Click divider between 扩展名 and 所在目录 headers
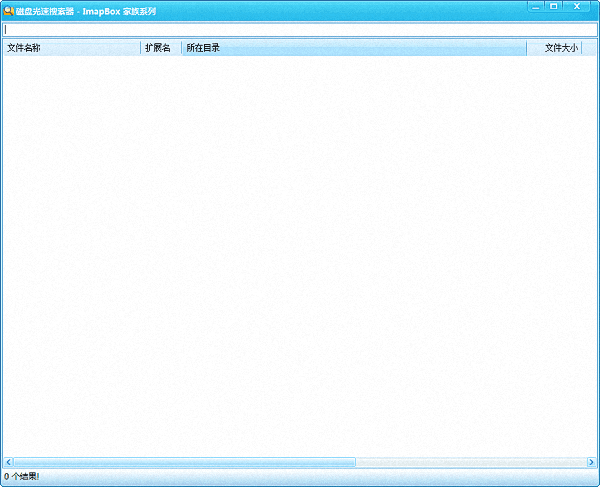 coord(181,47)
